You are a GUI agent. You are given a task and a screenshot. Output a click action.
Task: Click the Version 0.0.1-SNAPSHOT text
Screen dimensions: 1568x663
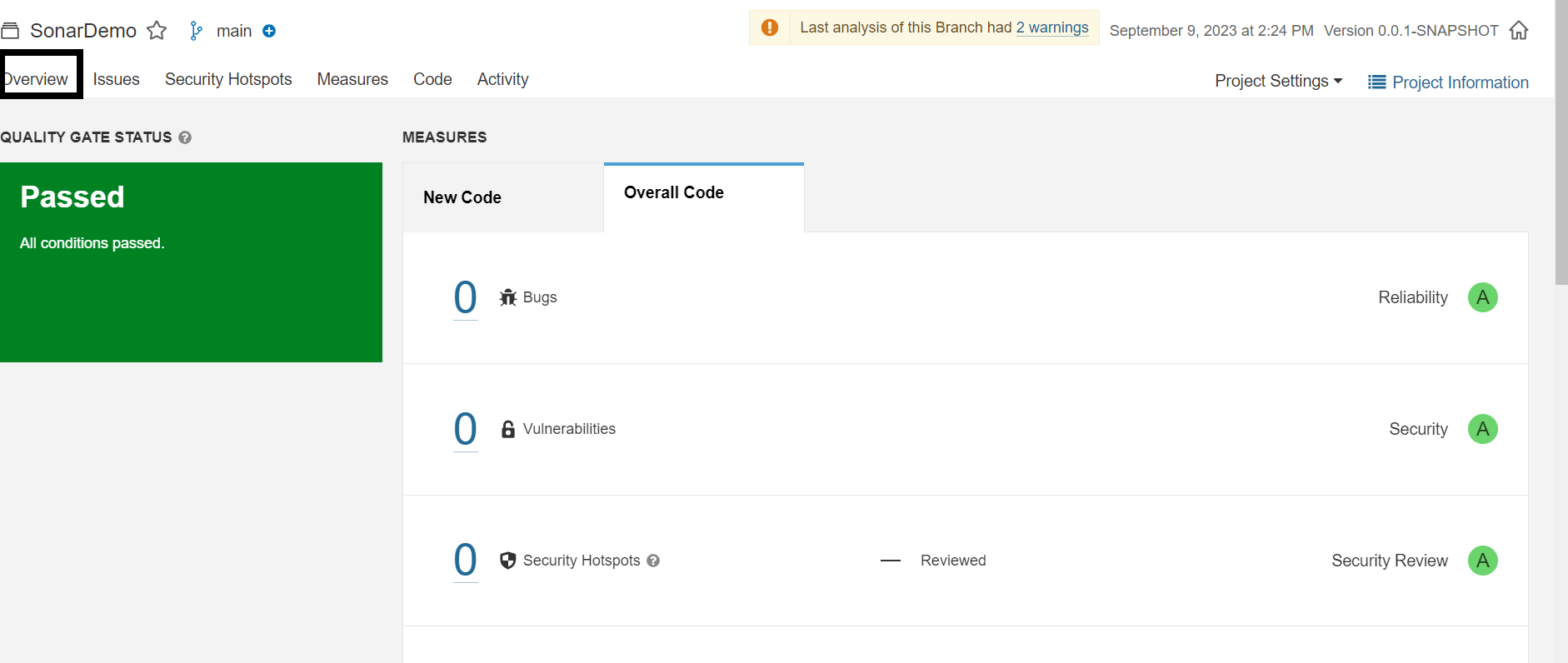(x=1411, y=31)
